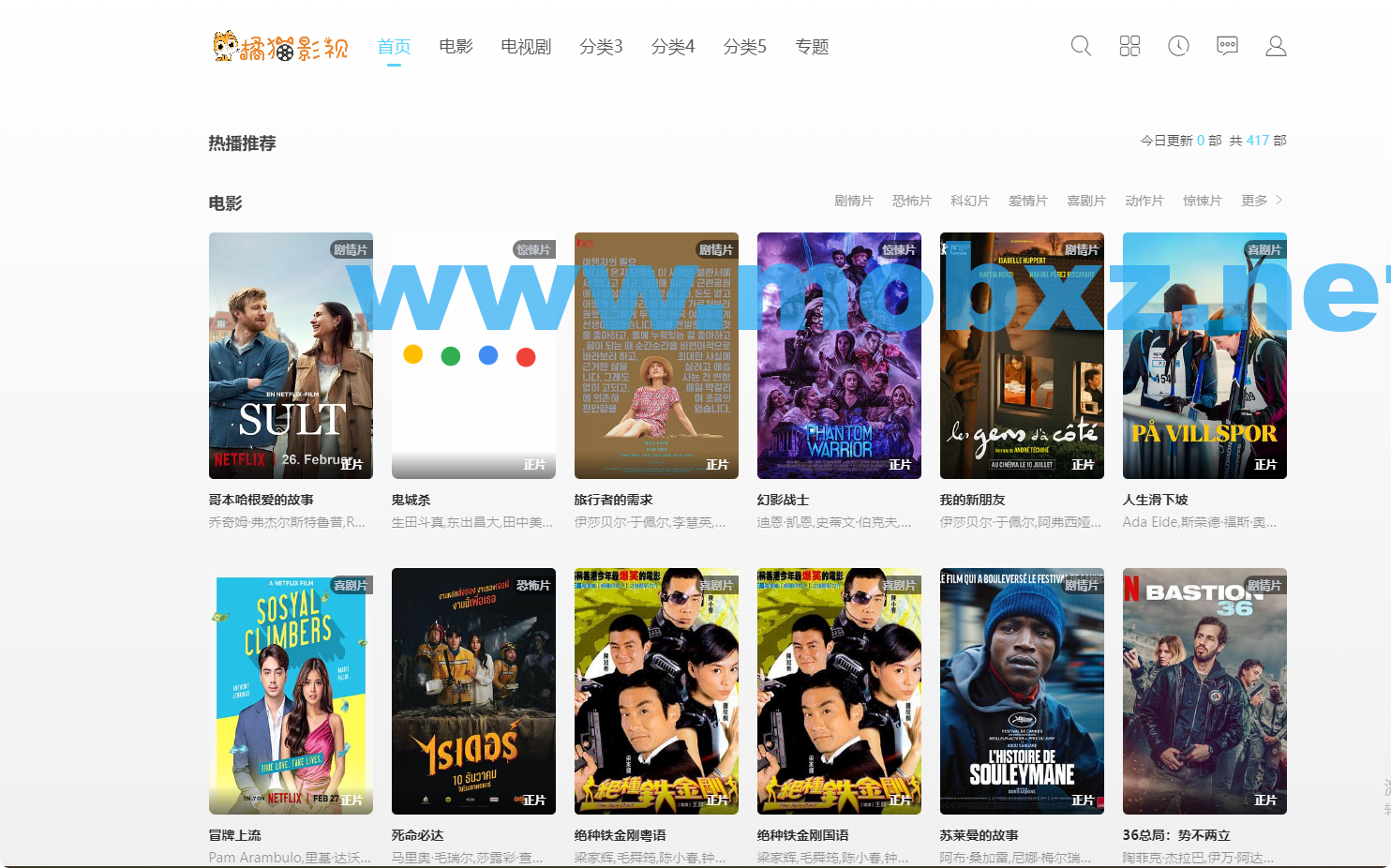Click the title 死命必达
Viewport: 1391px width, 868px height.
click(x=417, y=835)
